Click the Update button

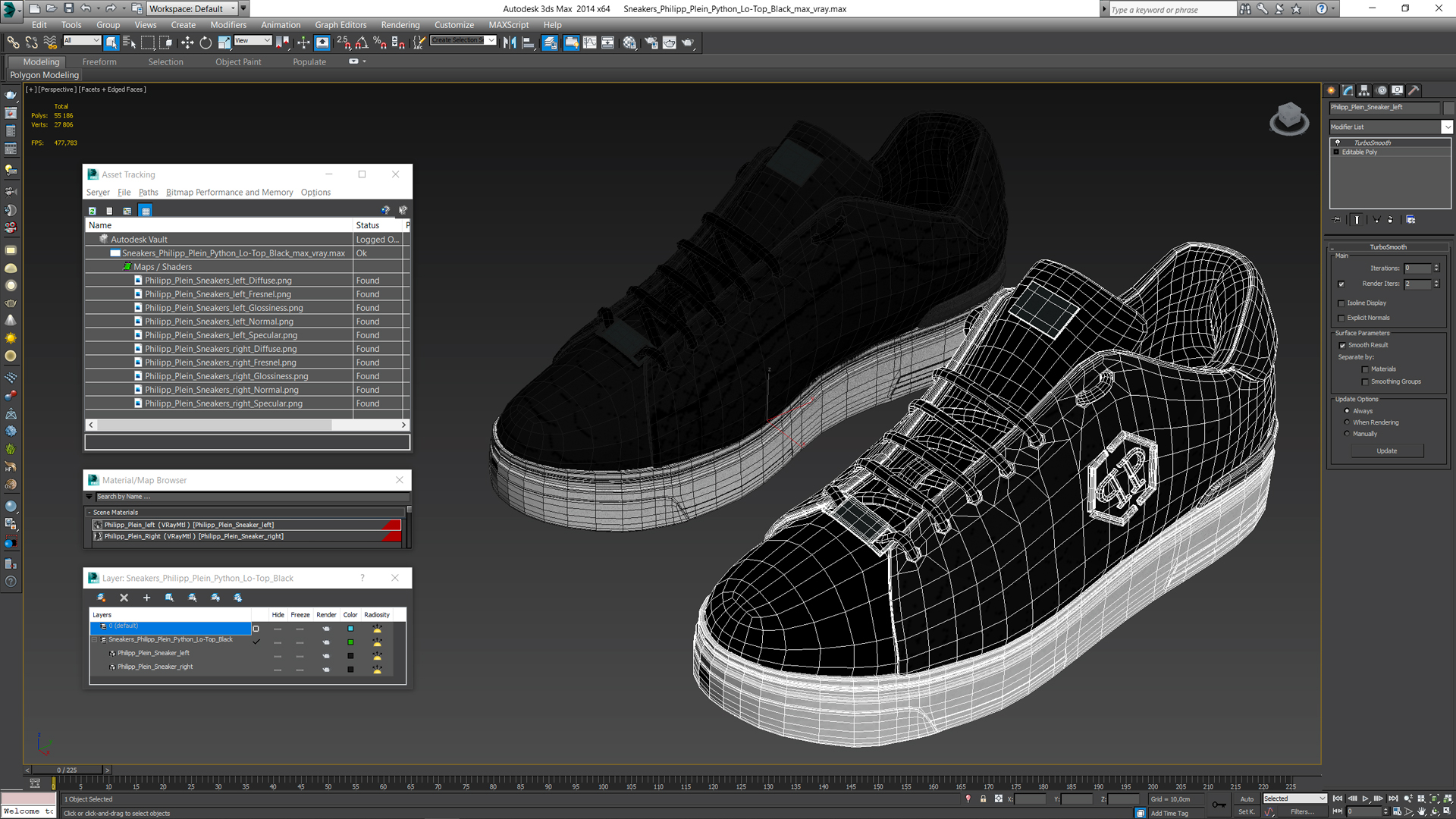(1386, 451)
